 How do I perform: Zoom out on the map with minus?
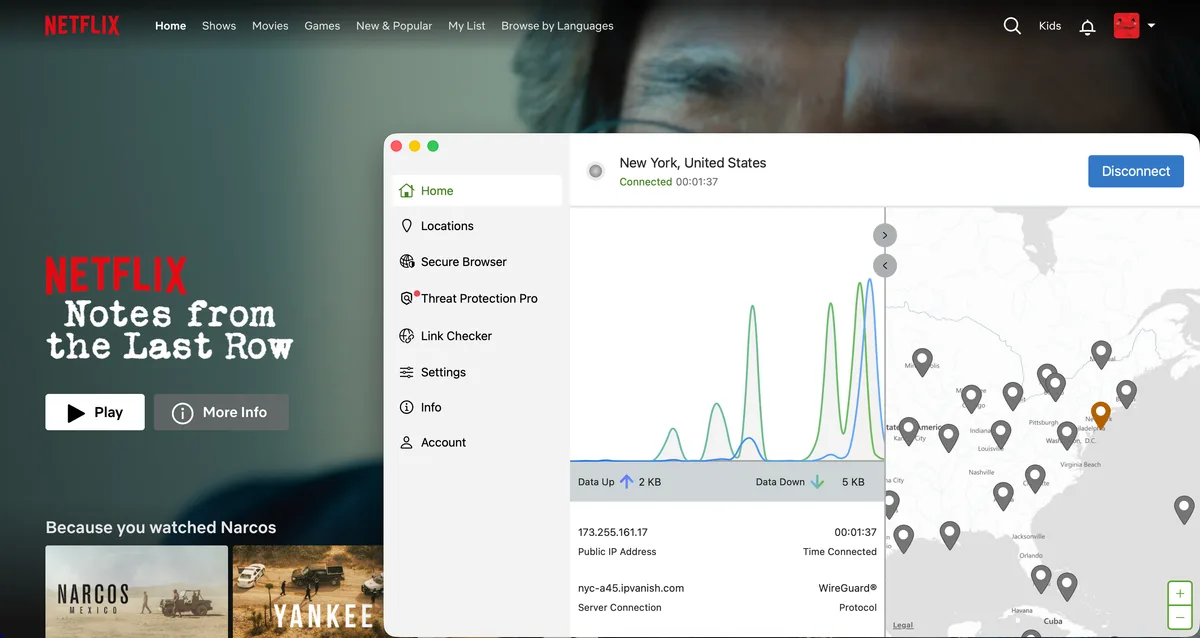point(1180,617)
